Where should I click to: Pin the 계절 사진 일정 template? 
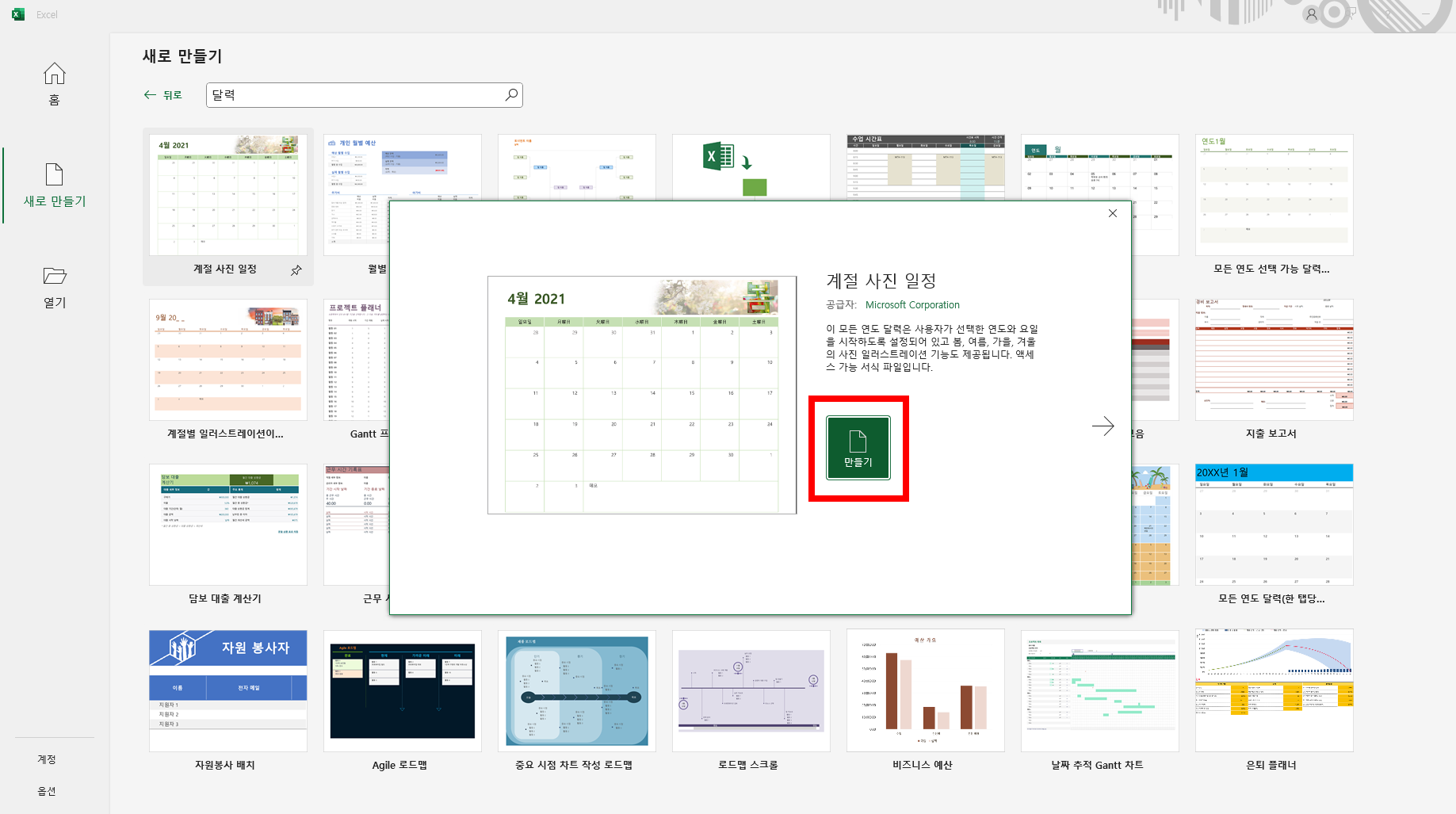click(296, 270)
